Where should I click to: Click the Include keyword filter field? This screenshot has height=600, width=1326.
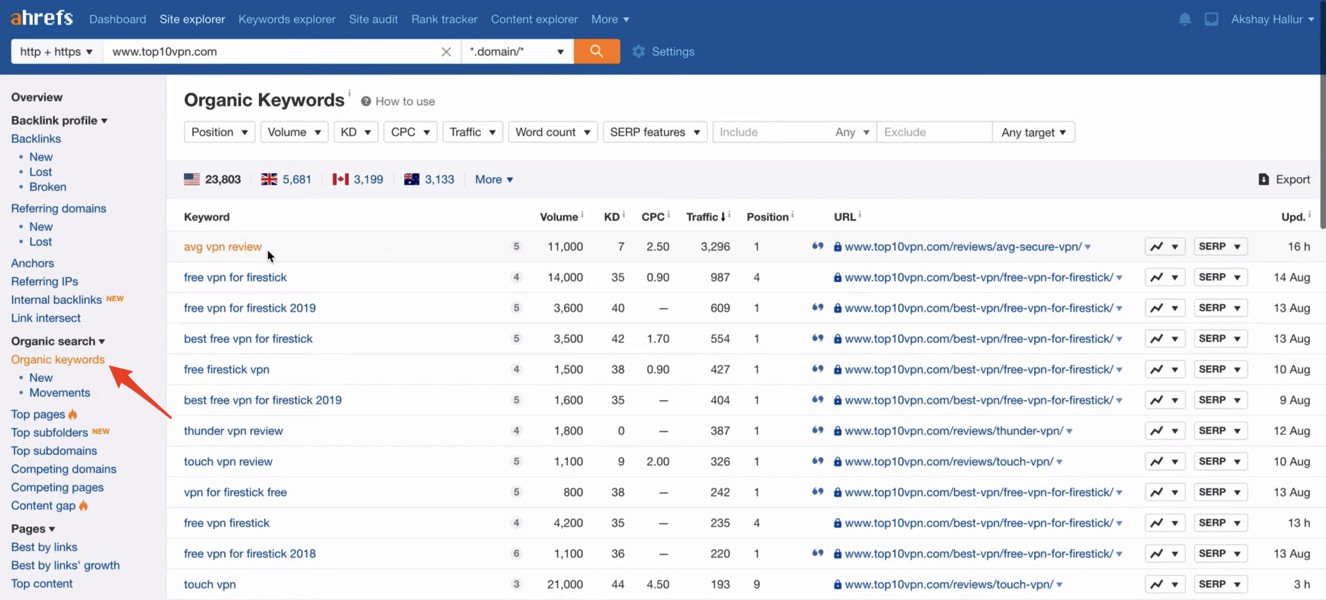[x=772, y=132]
